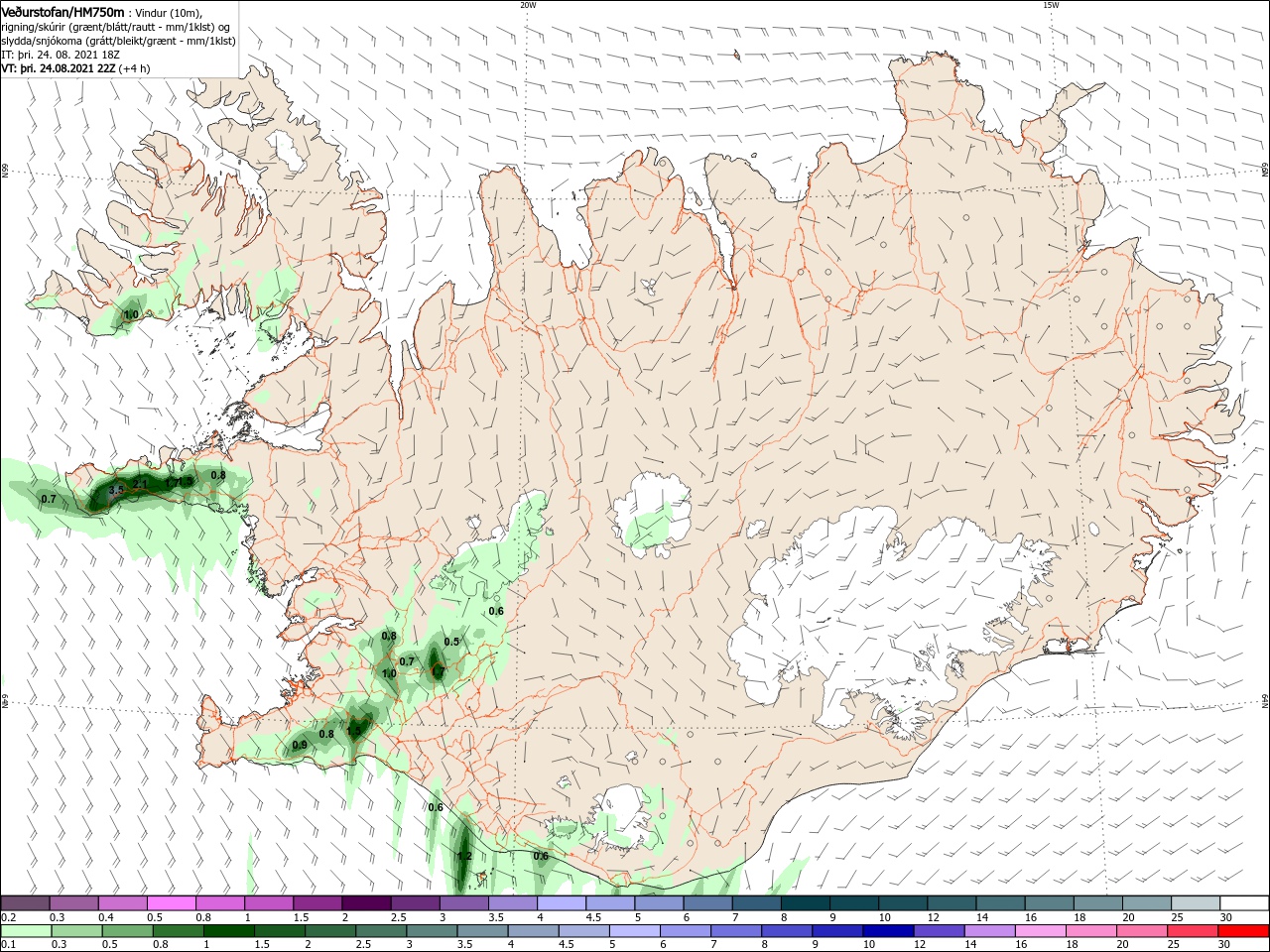Screen dimensions: 1270x952
Task: Click the 0.4 label in the top legend row
Action: point(106,917)
